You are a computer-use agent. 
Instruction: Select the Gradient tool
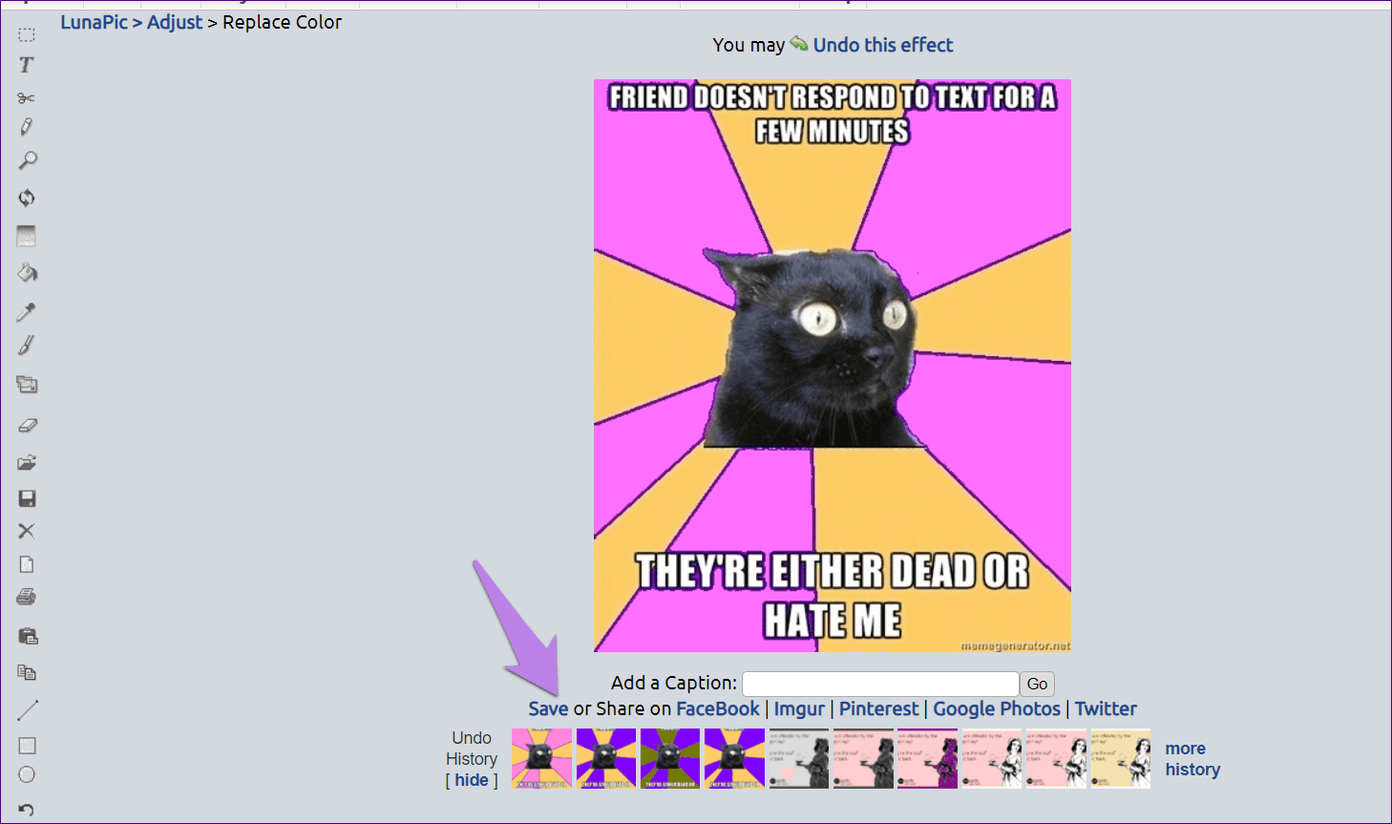[x=27, y=236]
